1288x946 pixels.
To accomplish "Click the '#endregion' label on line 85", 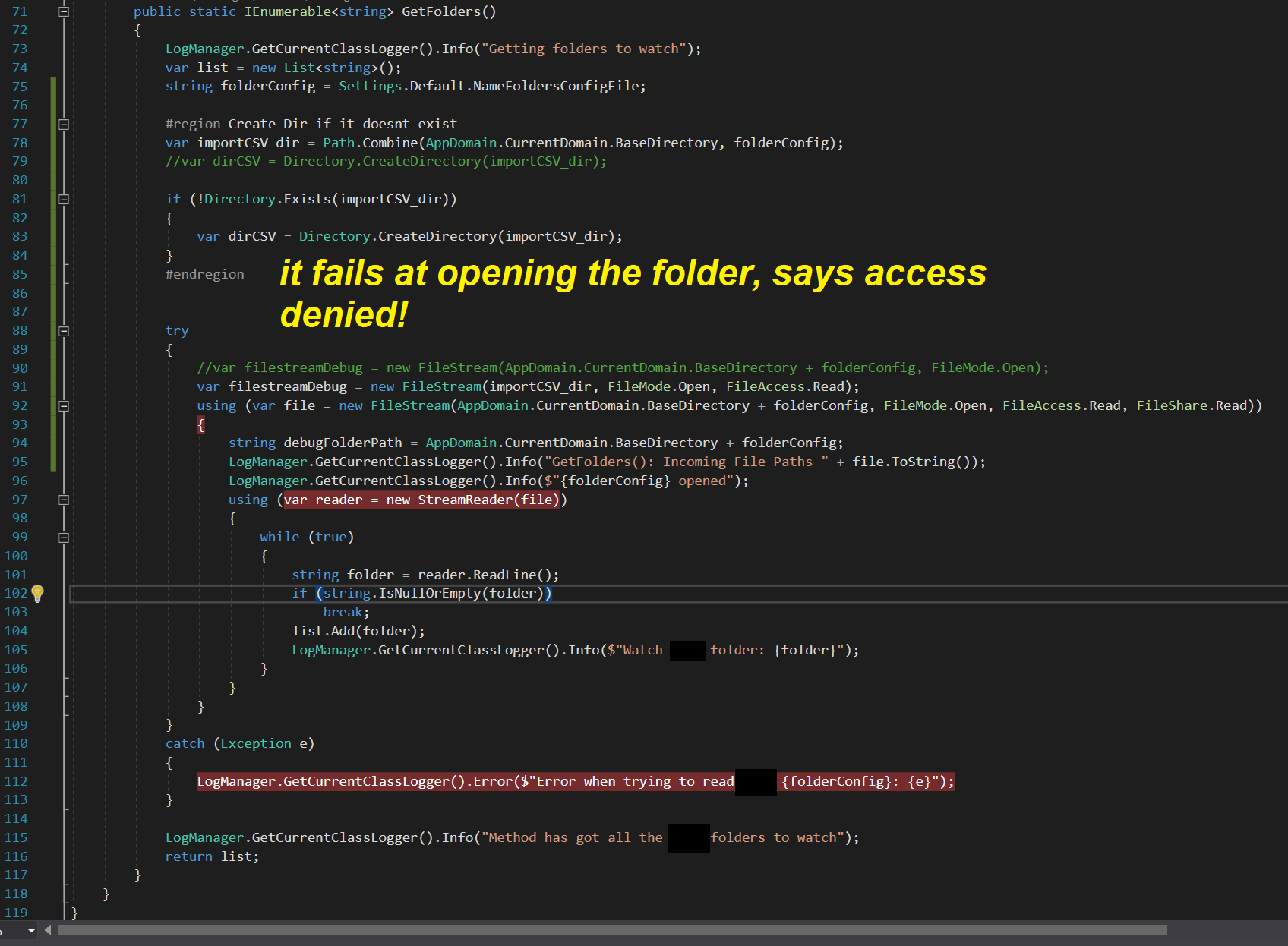I will [x=204, y=273].
